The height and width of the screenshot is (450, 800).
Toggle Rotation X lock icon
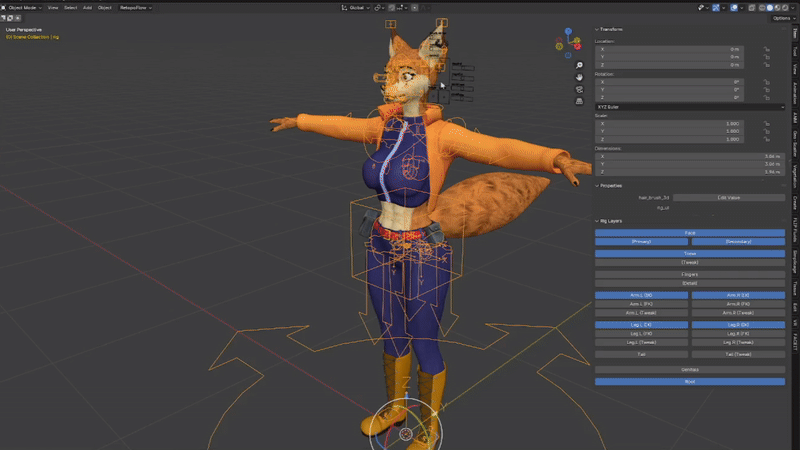[766, 82]
